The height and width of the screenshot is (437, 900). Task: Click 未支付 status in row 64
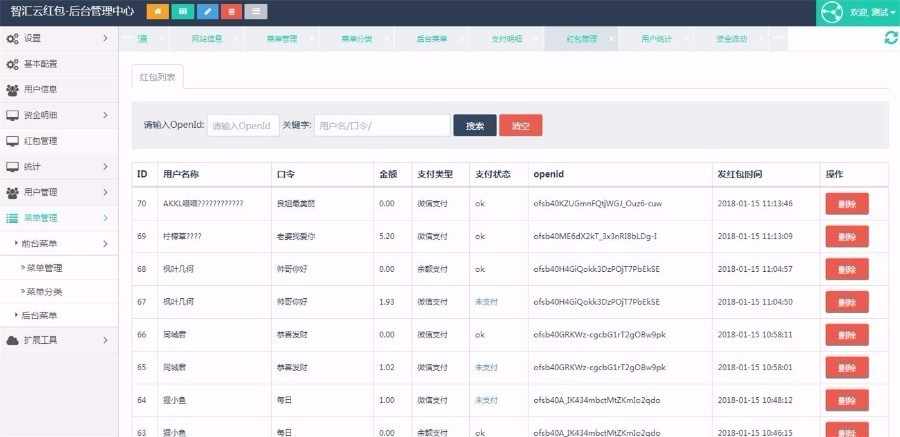click(x=486, y=400)
